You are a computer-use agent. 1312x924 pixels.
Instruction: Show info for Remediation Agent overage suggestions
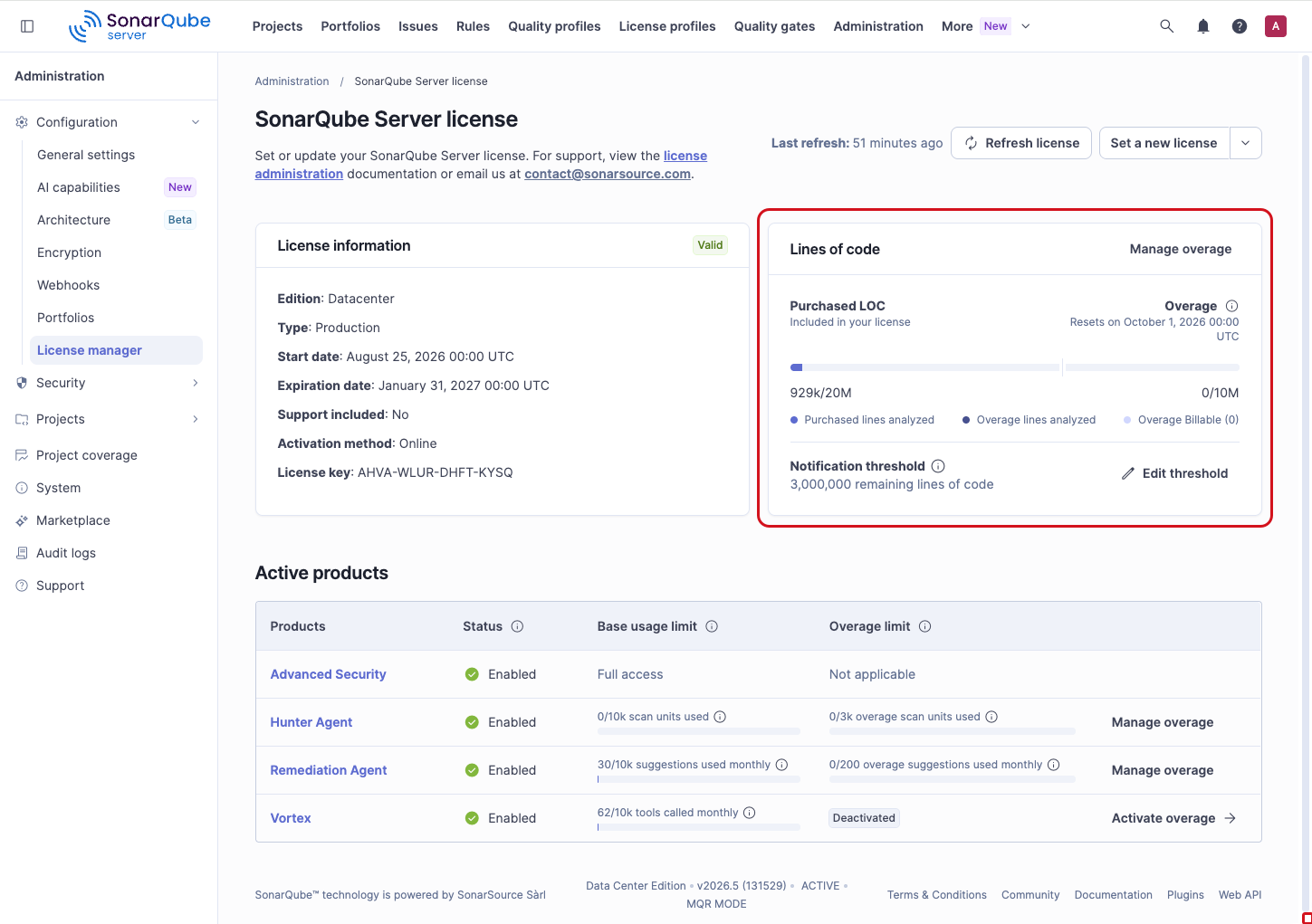(1053, 765)
